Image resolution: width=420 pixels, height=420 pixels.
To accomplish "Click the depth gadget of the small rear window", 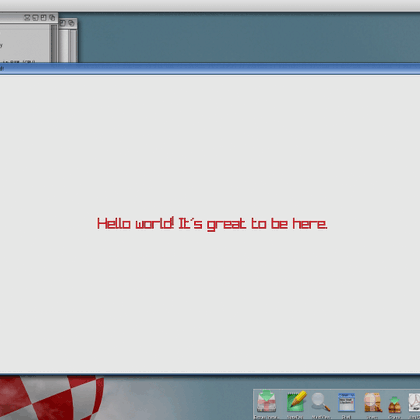I will [x=71, y=23].
